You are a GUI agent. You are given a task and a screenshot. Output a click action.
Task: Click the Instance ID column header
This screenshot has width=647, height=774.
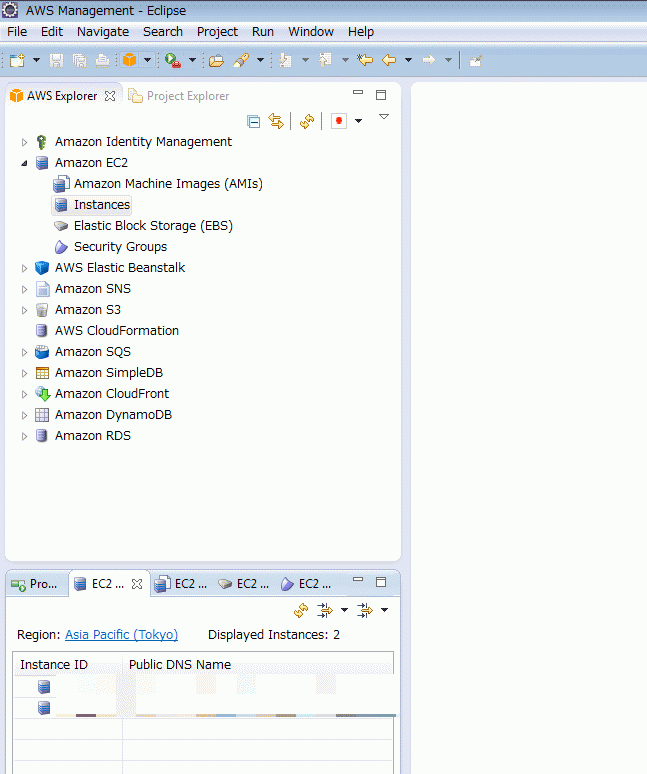[68, 664]
